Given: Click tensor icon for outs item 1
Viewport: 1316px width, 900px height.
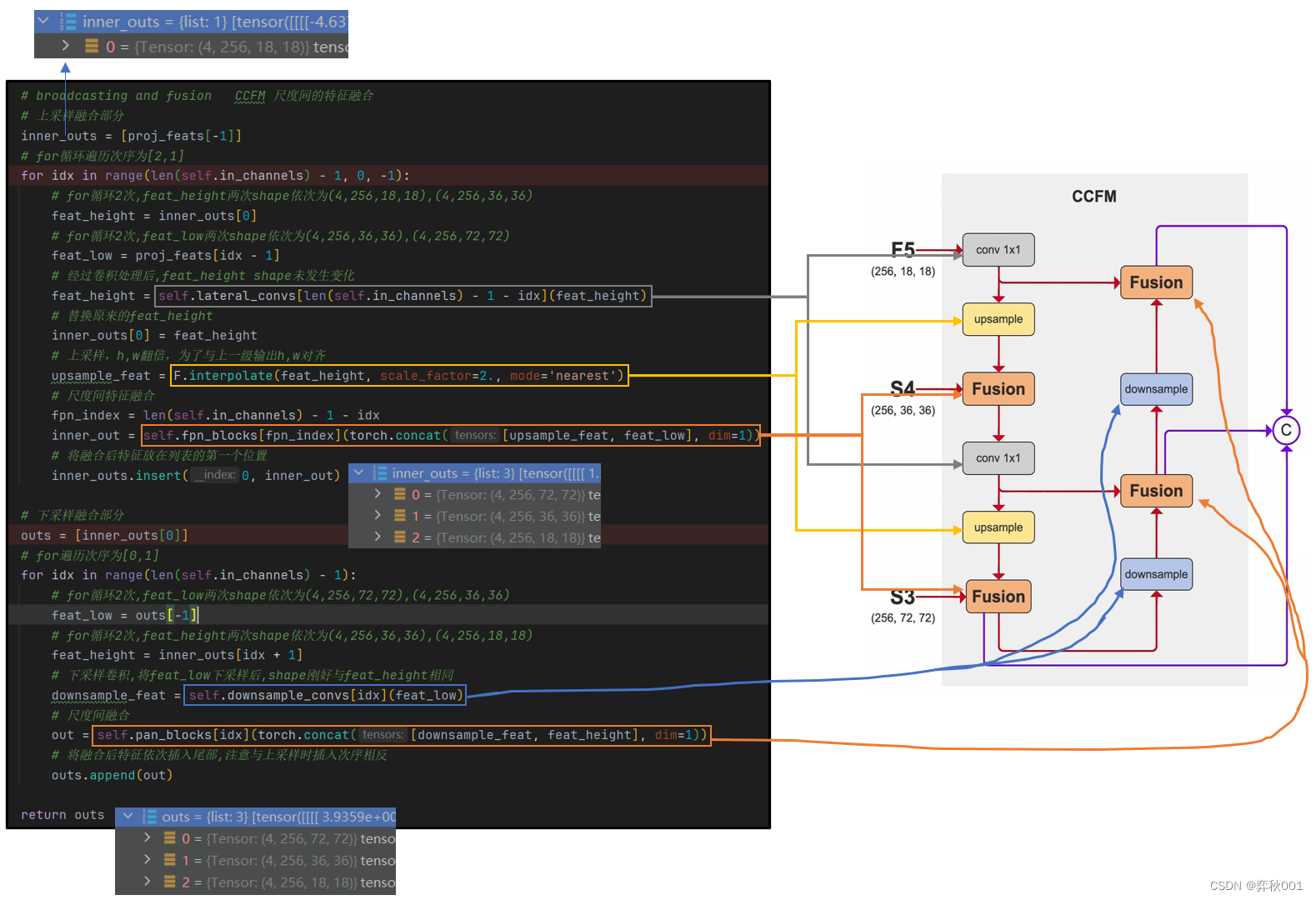Looking at the screenshot, I should pyautogui.click(x=169, y=860).
